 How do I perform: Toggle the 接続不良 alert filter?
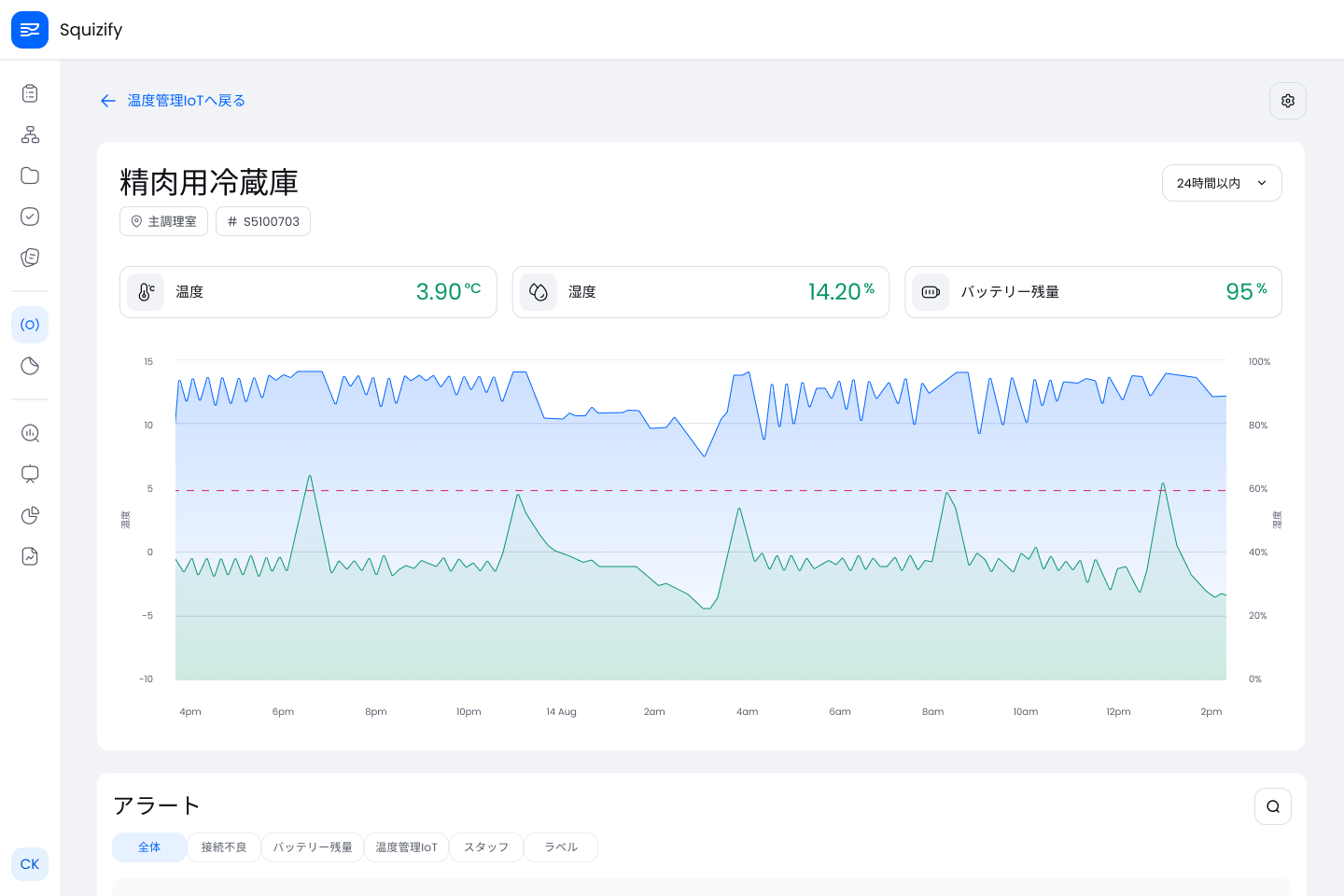[x=223, y=847]
